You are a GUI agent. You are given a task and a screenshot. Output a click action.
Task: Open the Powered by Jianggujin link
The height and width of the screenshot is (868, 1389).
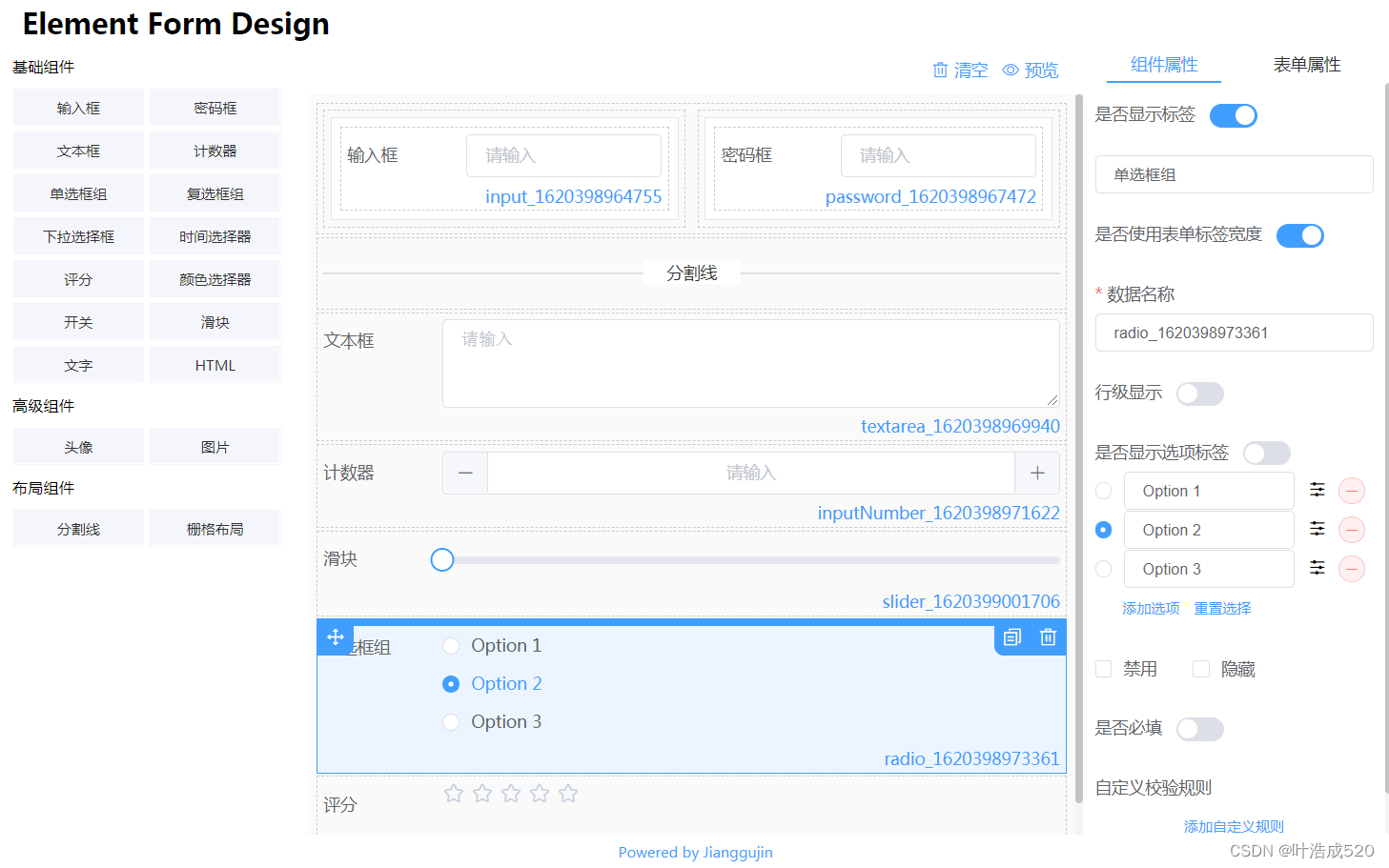[x=695, y=852]
